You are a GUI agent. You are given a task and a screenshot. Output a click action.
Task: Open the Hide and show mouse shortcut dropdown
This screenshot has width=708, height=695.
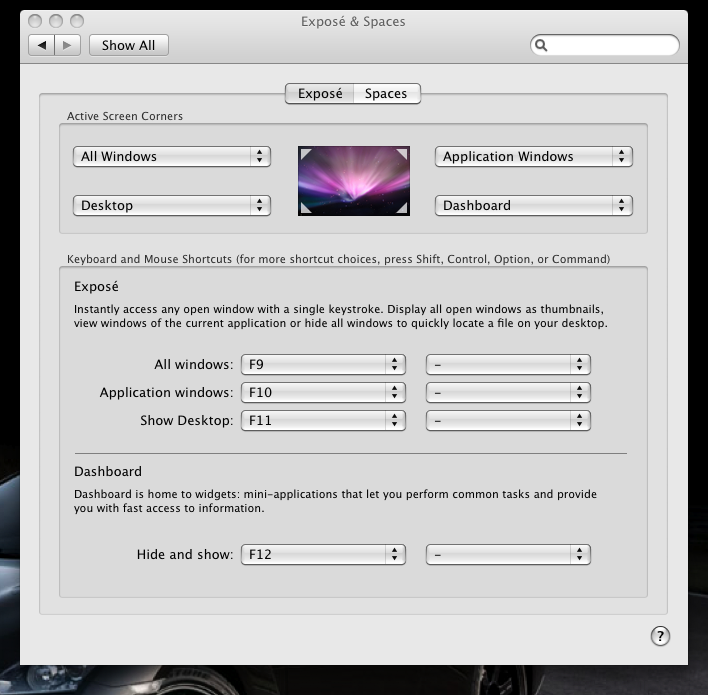[x=508, y=554]
